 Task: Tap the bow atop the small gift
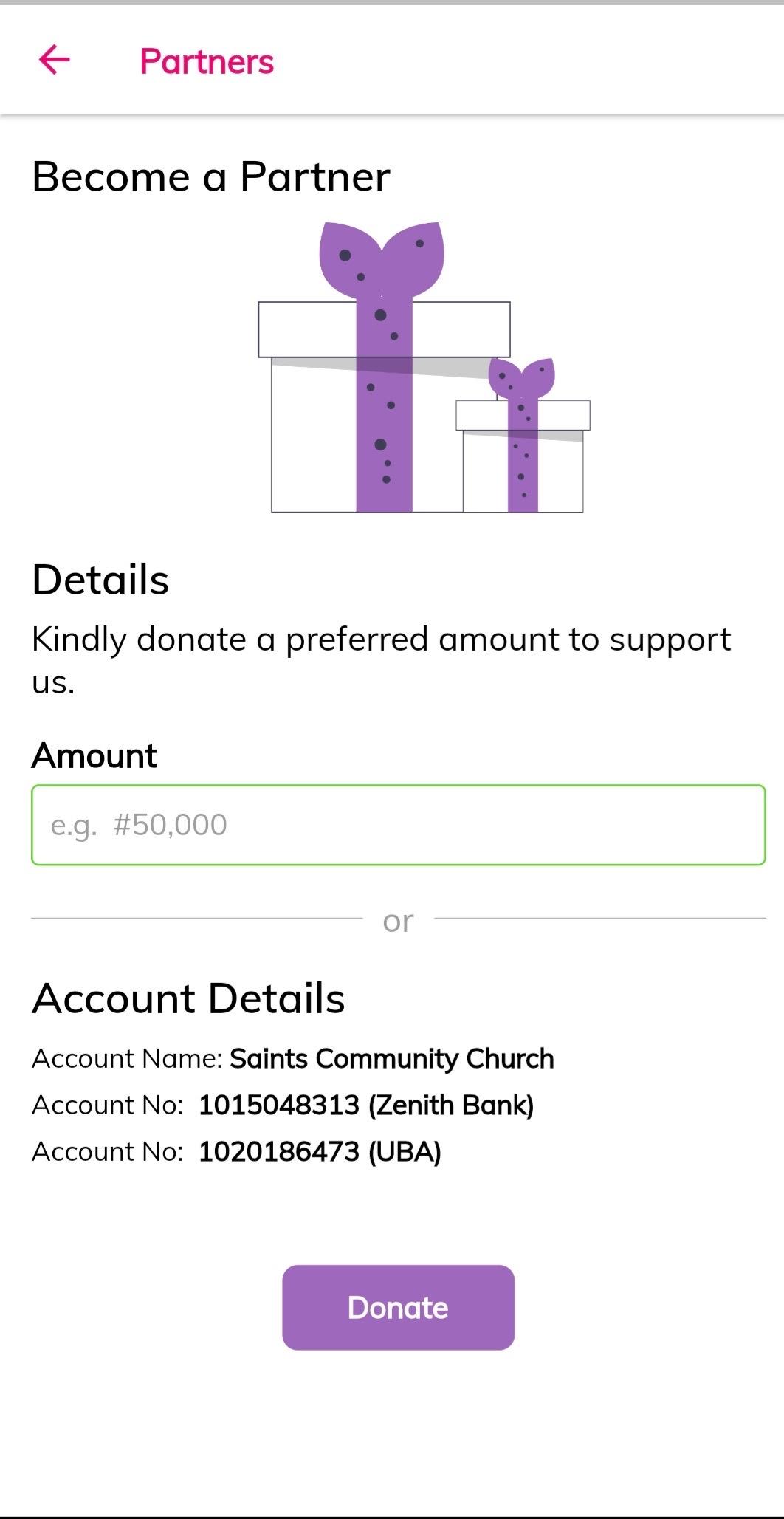pyautogui.click(x=522, y=377)
